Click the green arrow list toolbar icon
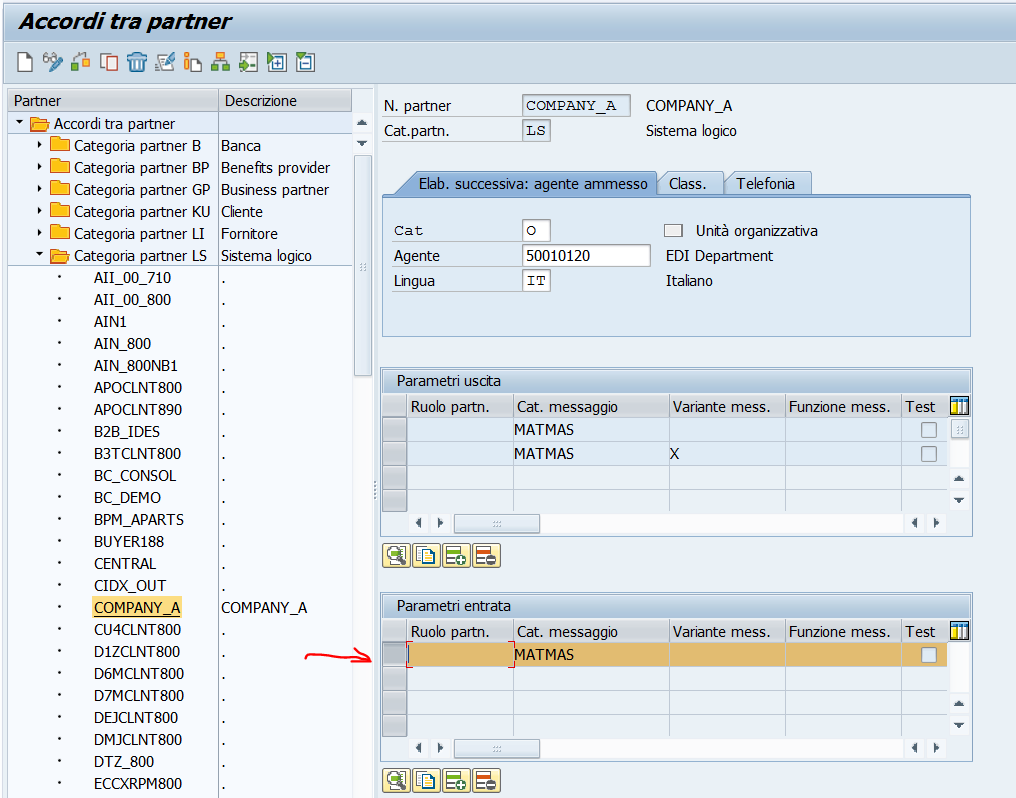This screenshot has width=1016, height=798. pos(248,62)
